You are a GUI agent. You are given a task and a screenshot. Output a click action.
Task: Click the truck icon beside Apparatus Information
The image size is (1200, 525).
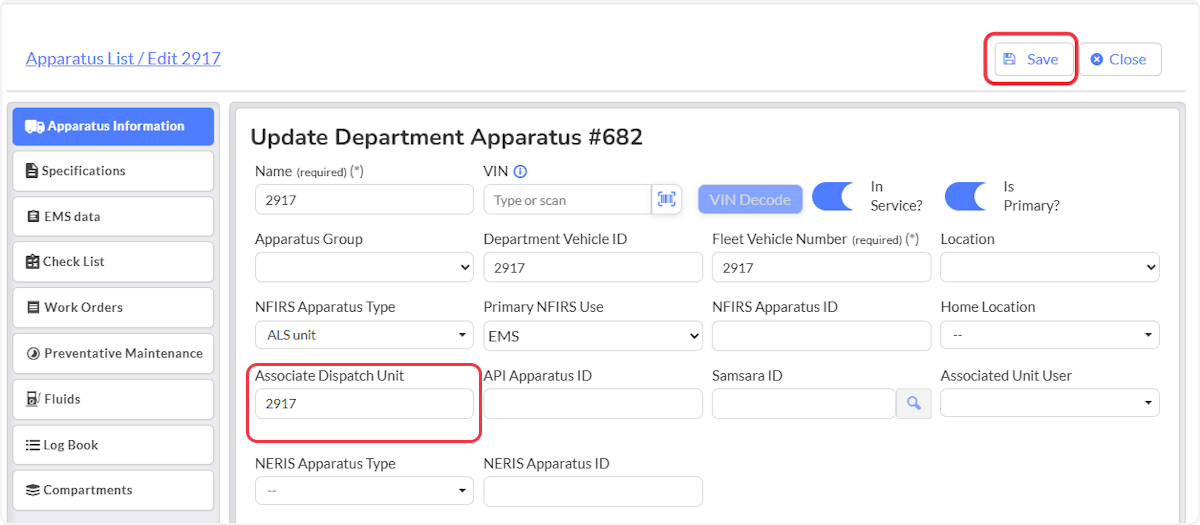(x=35, y=126)
